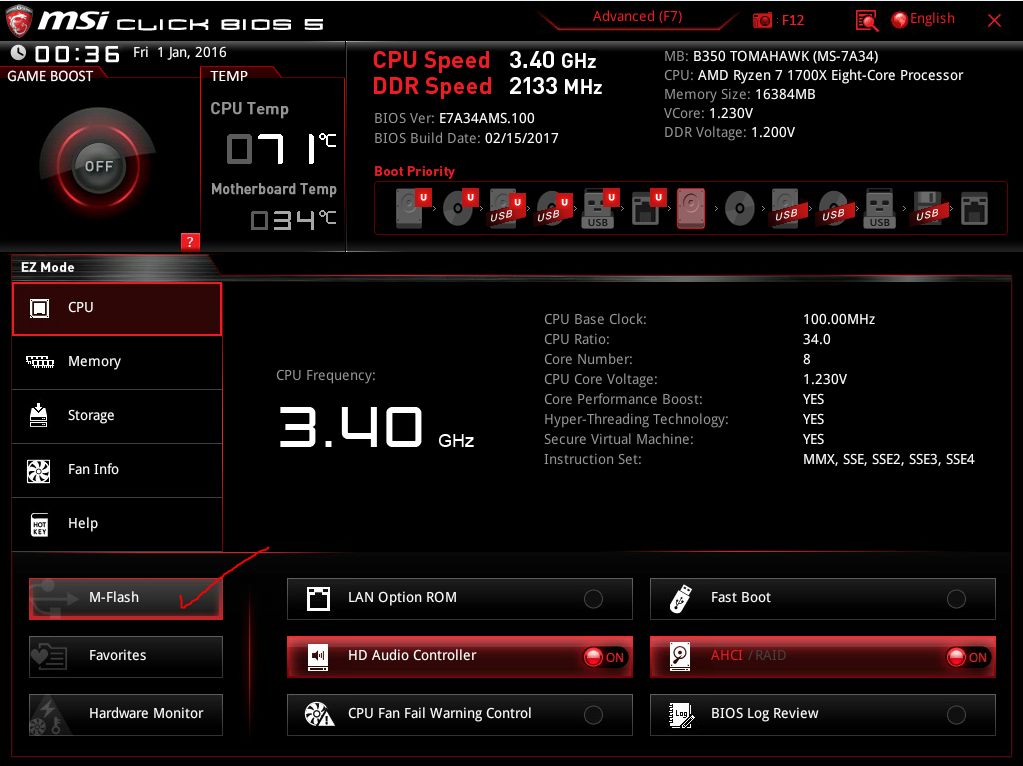Open Hardware Monitor
The image size is (1023, 766).
(x=126, y=714)
